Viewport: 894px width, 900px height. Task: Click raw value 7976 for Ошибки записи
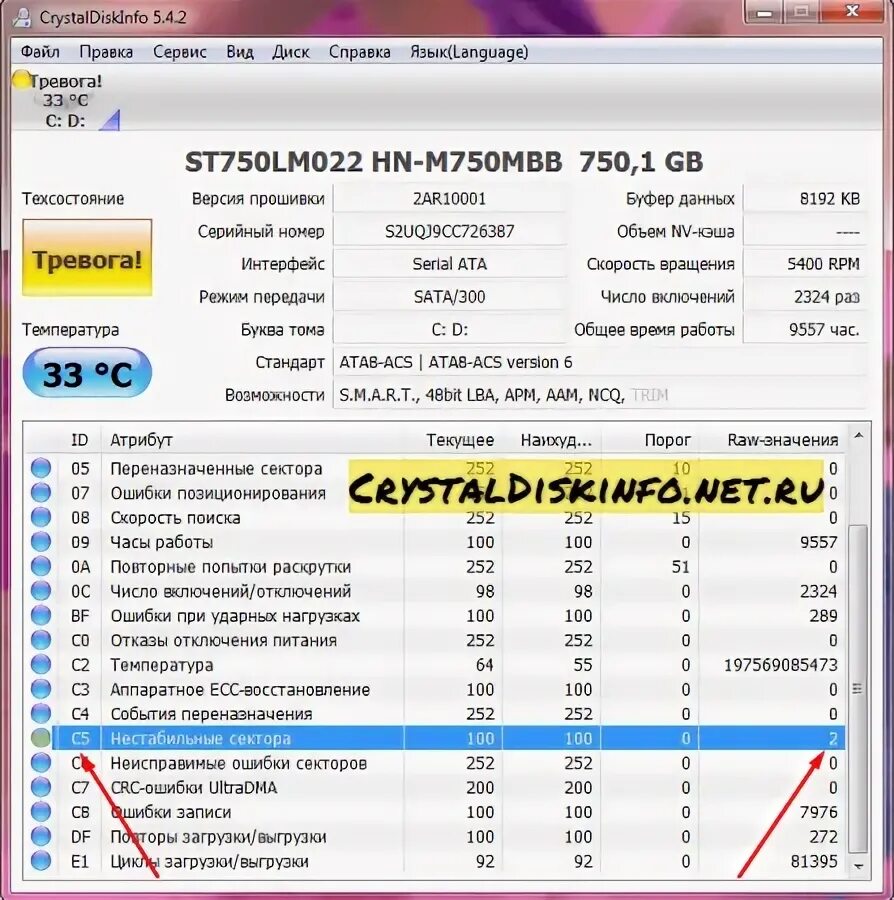(818, 812)
